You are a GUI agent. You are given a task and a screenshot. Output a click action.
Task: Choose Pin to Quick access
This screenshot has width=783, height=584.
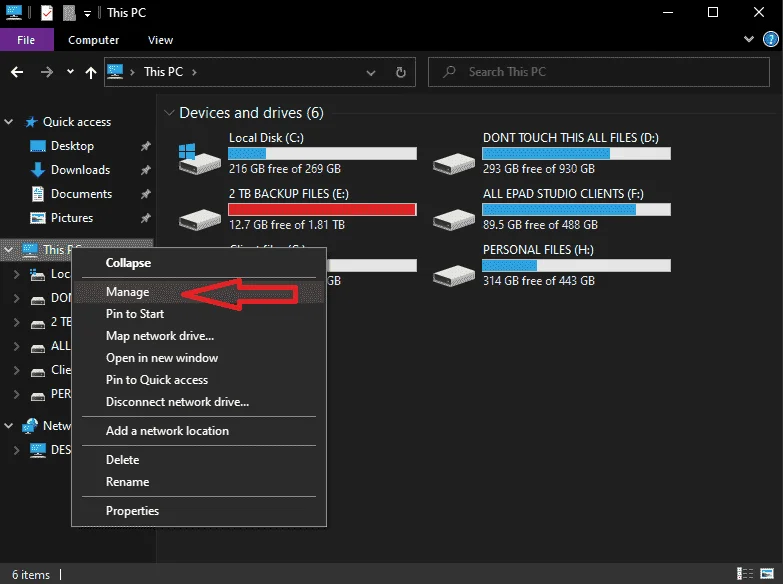pyautogui.click(x=199, y=380)
